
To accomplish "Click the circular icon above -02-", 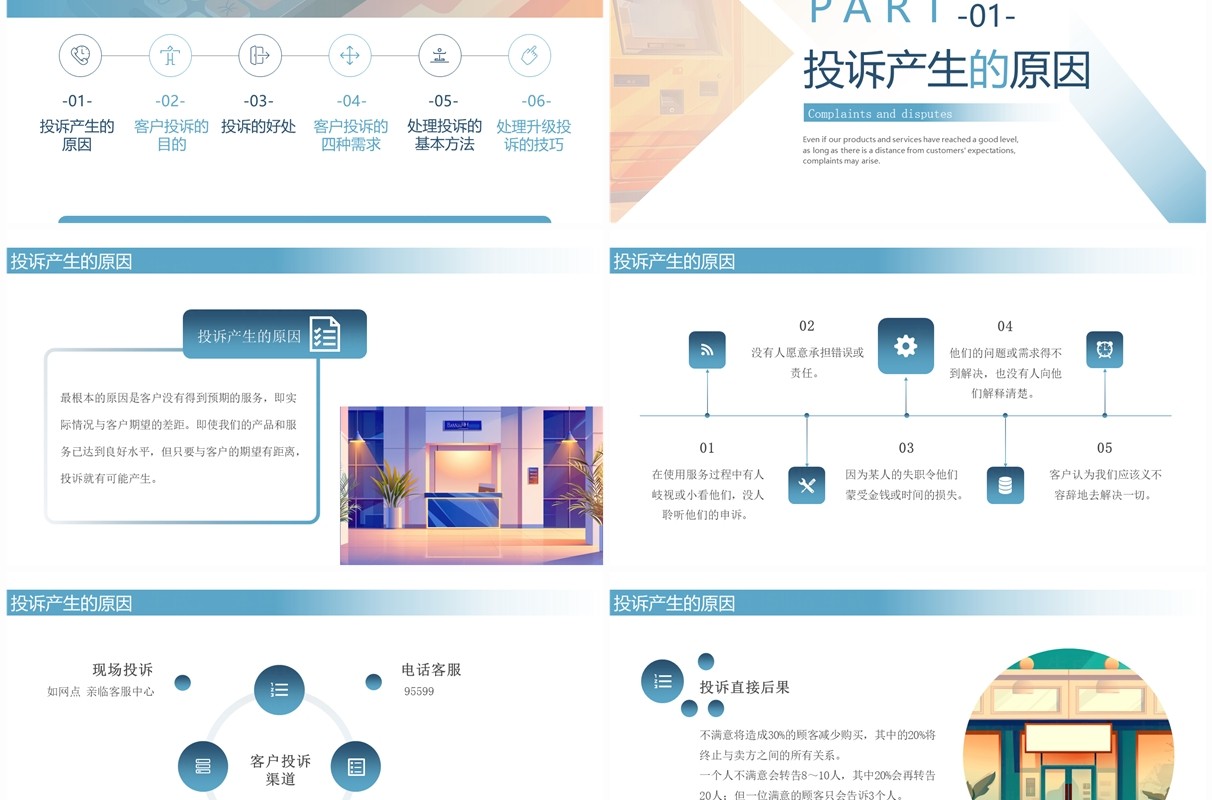I will point(170,55).
